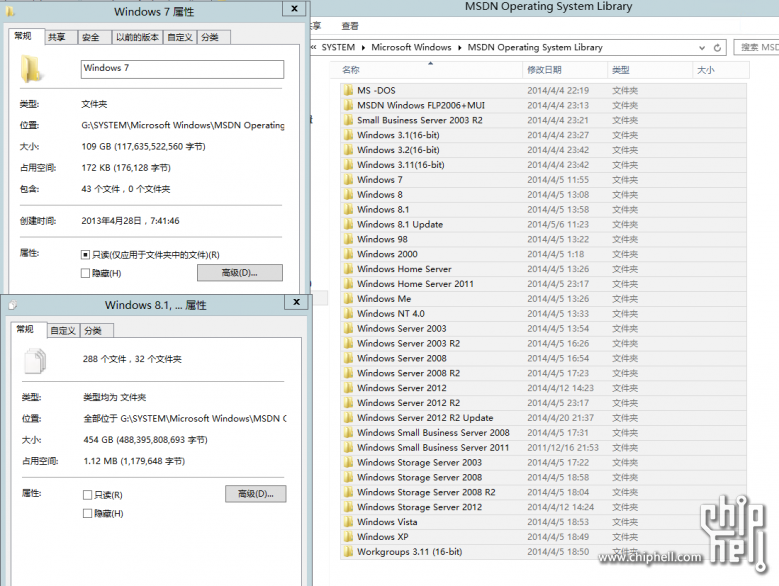Focus the Explorer search box
The image size is (779, 586).
coord(756,48)
